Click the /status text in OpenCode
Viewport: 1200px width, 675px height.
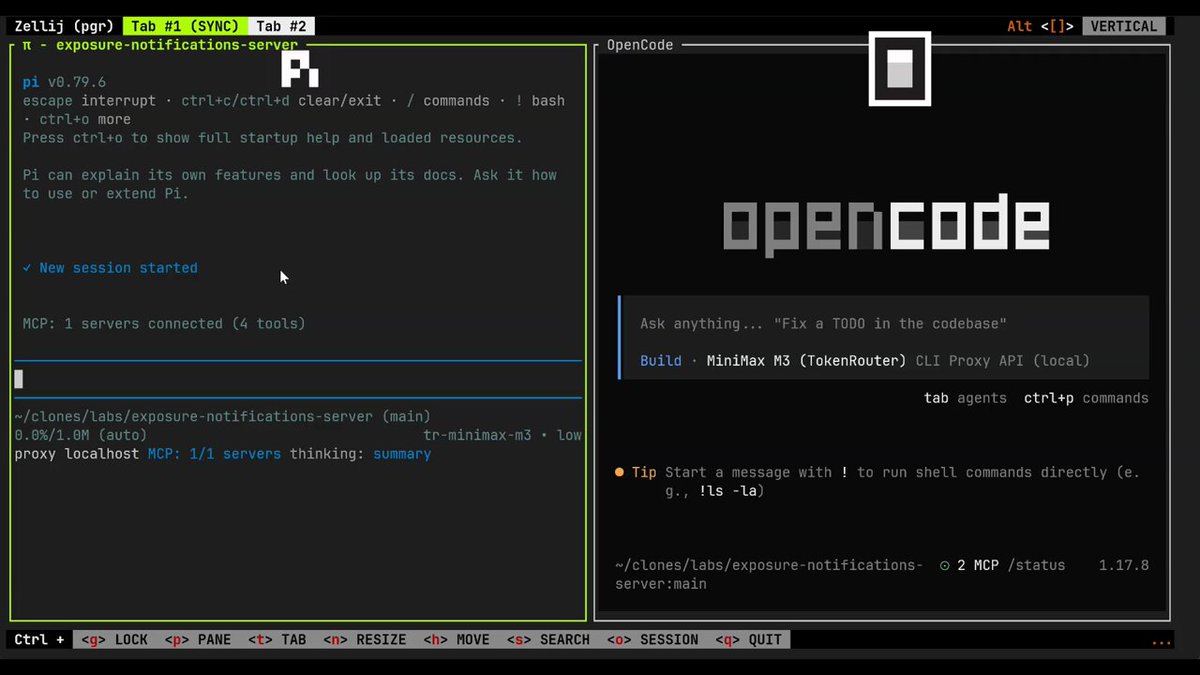pos(1036,565)
